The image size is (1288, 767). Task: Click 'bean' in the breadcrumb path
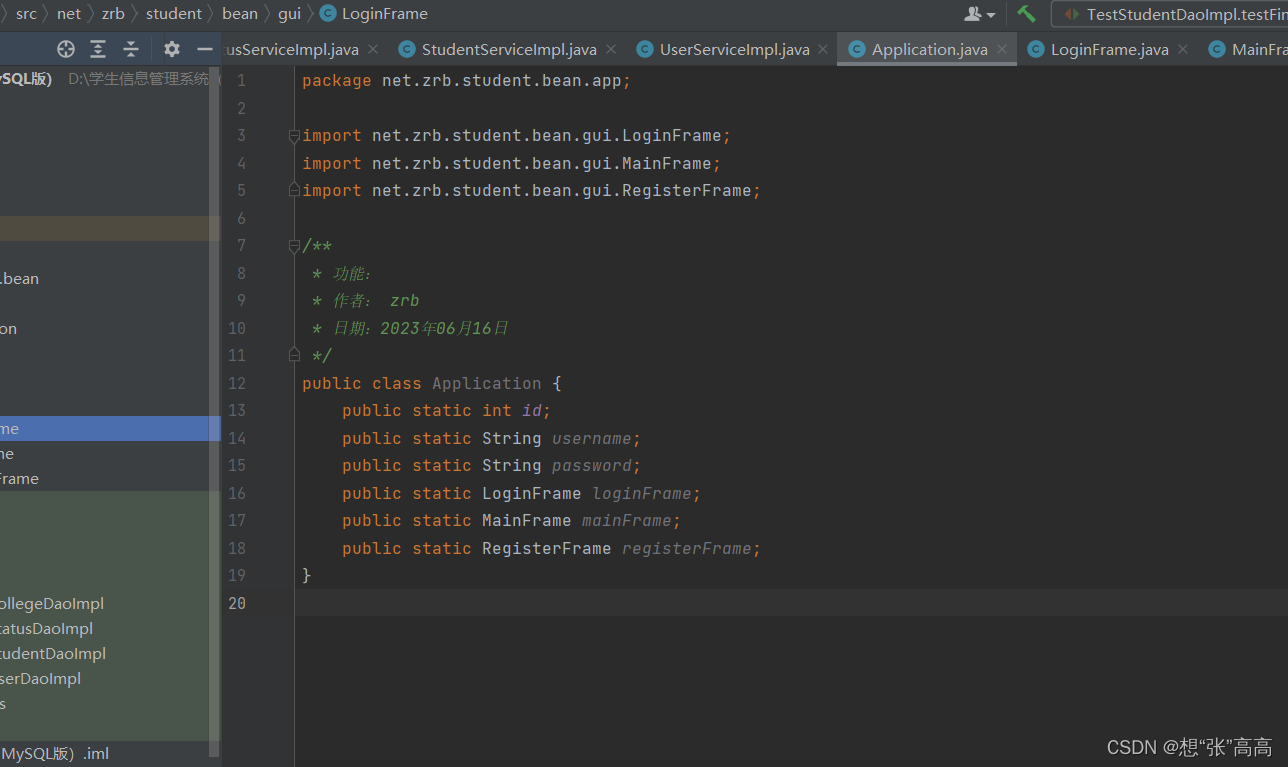(240, 14)
